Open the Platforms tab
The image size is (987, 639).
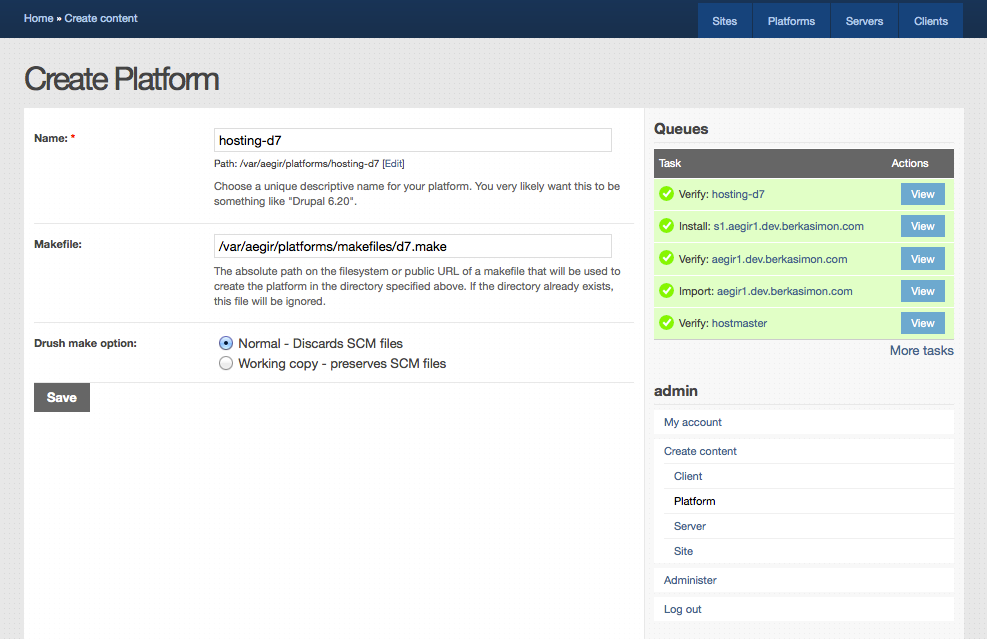coord(791,21)
